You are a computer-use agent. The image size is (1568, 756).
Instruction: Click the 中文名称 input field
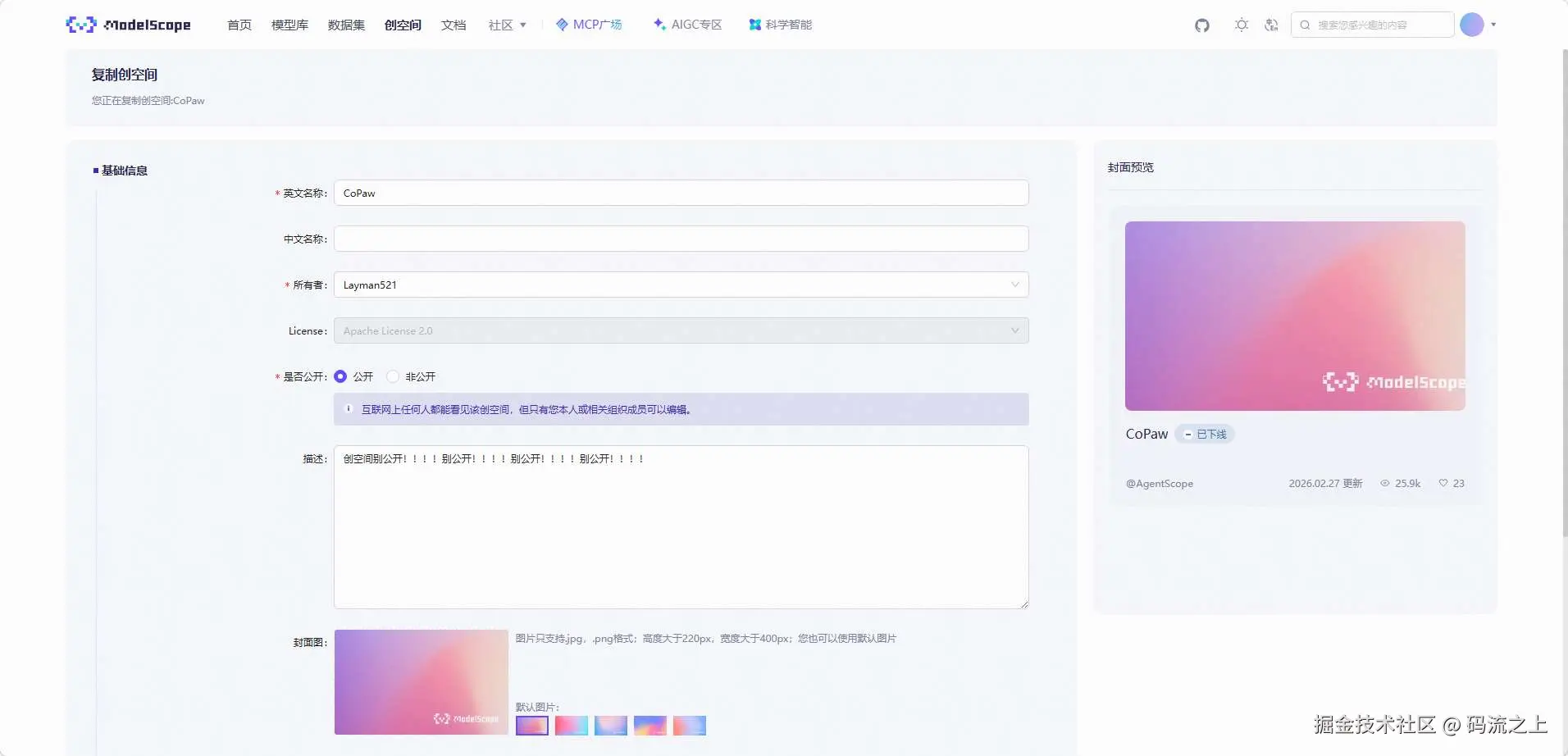[681, 239]
